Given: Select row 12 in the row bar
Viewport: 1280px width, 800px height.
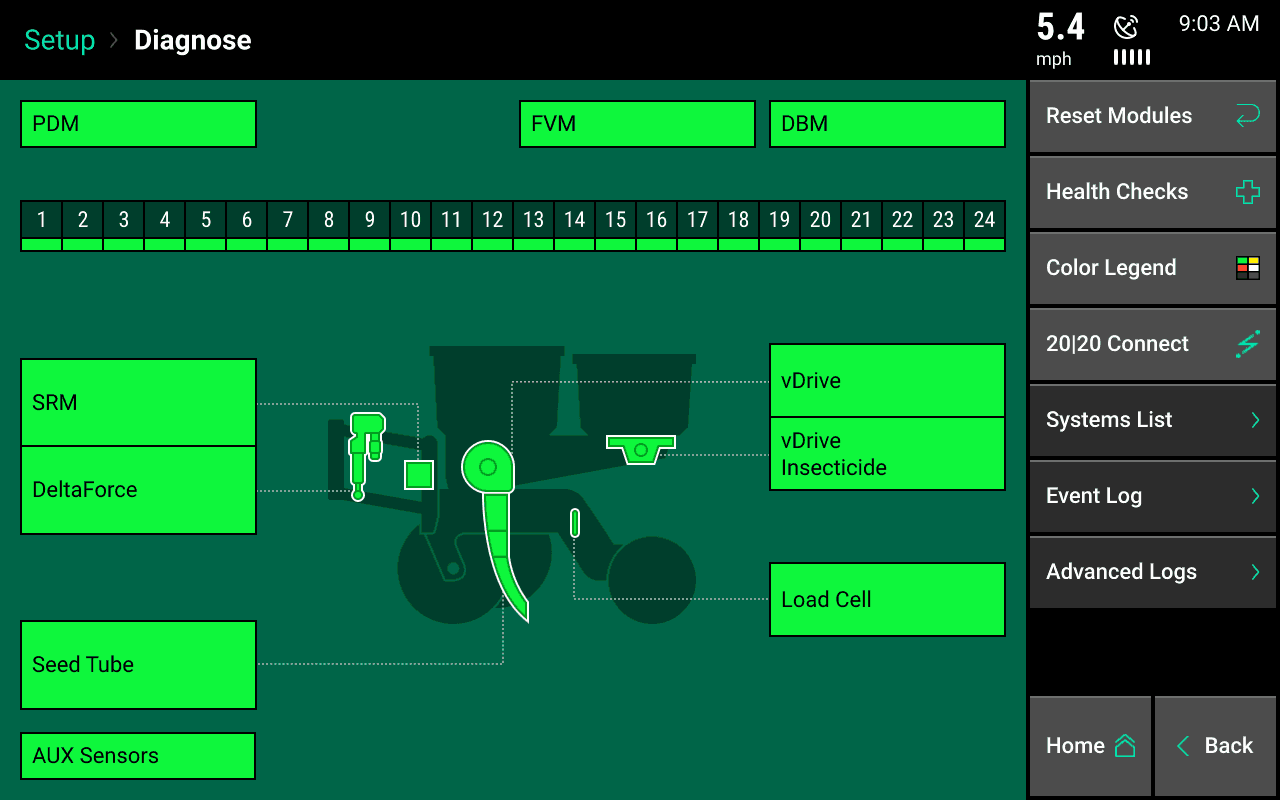Looking at the screenshot, I should coord(492,220).
